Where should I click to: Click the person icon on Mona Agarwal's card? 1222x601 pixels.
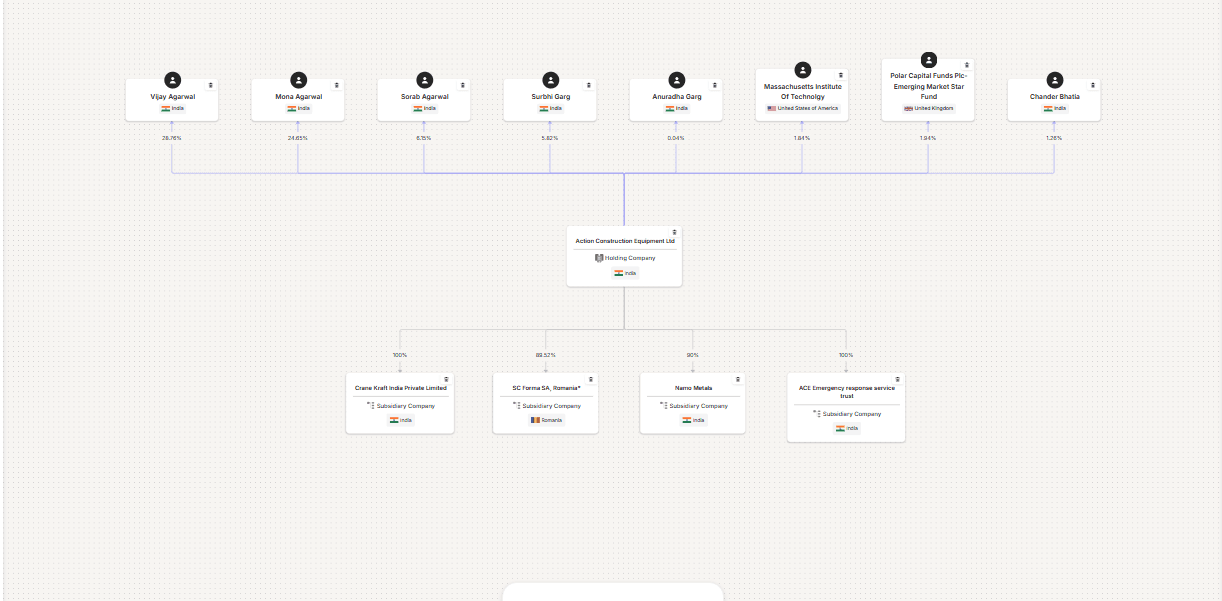point(297,81)
